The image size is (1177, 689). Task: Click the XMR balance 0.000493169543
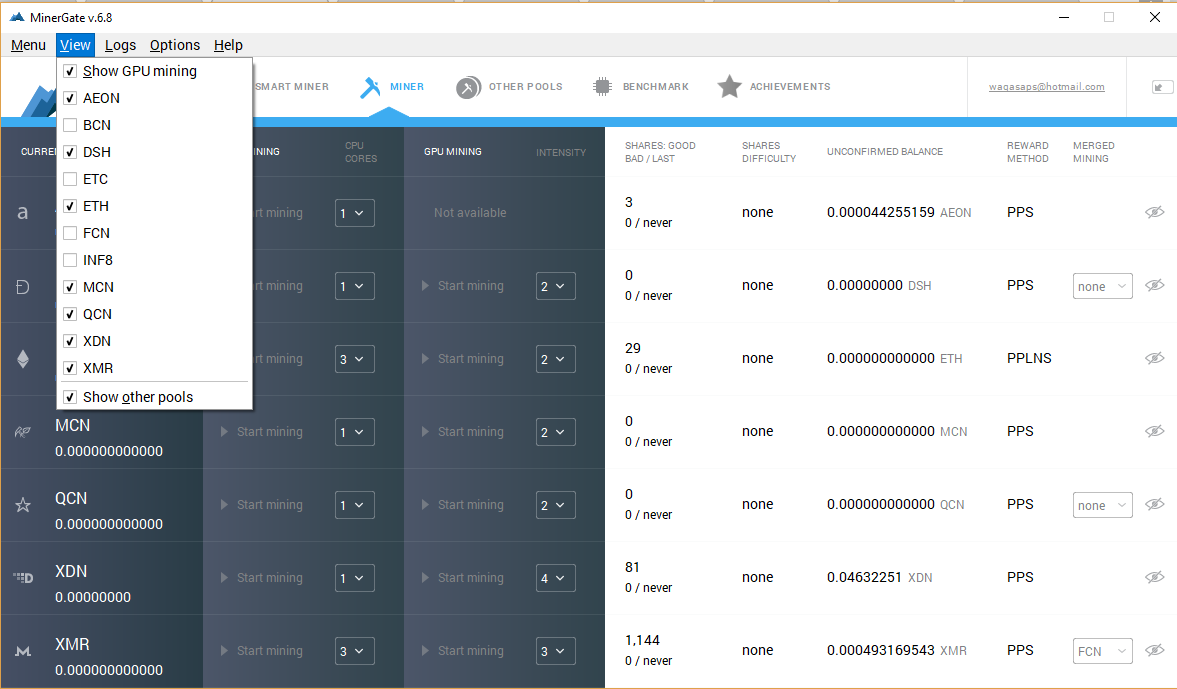click(881, 650)
